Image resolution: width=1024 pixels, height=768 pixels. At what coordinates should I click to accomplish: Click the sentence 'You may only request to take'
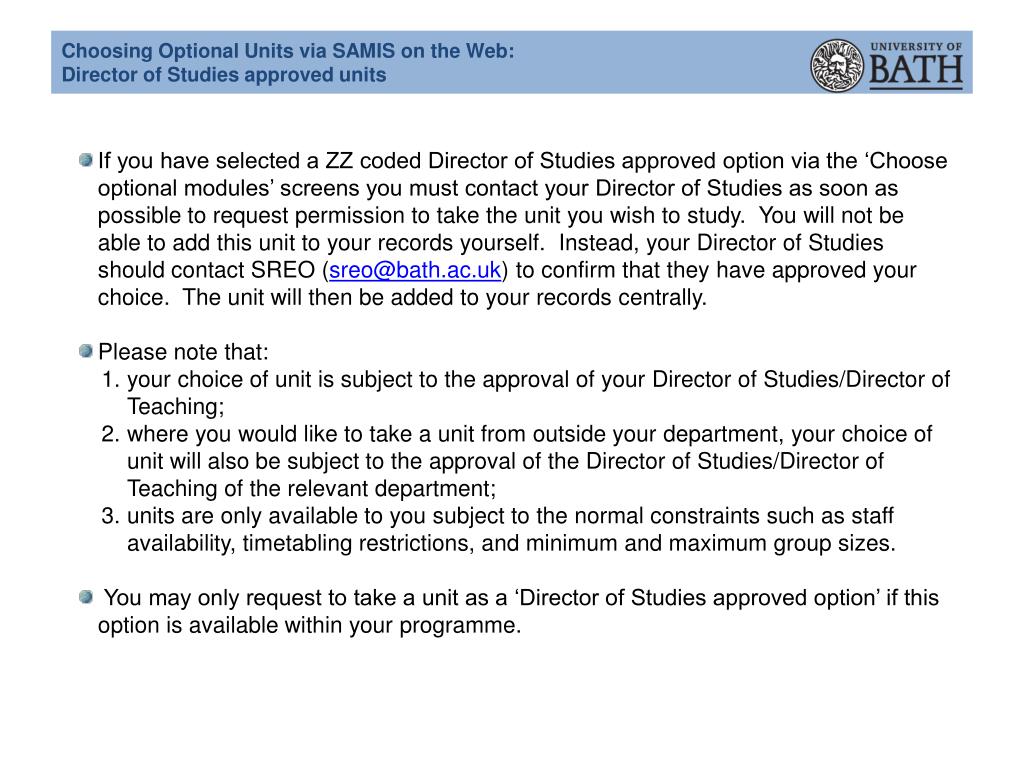pyautogui.click(x=521, y=611)
